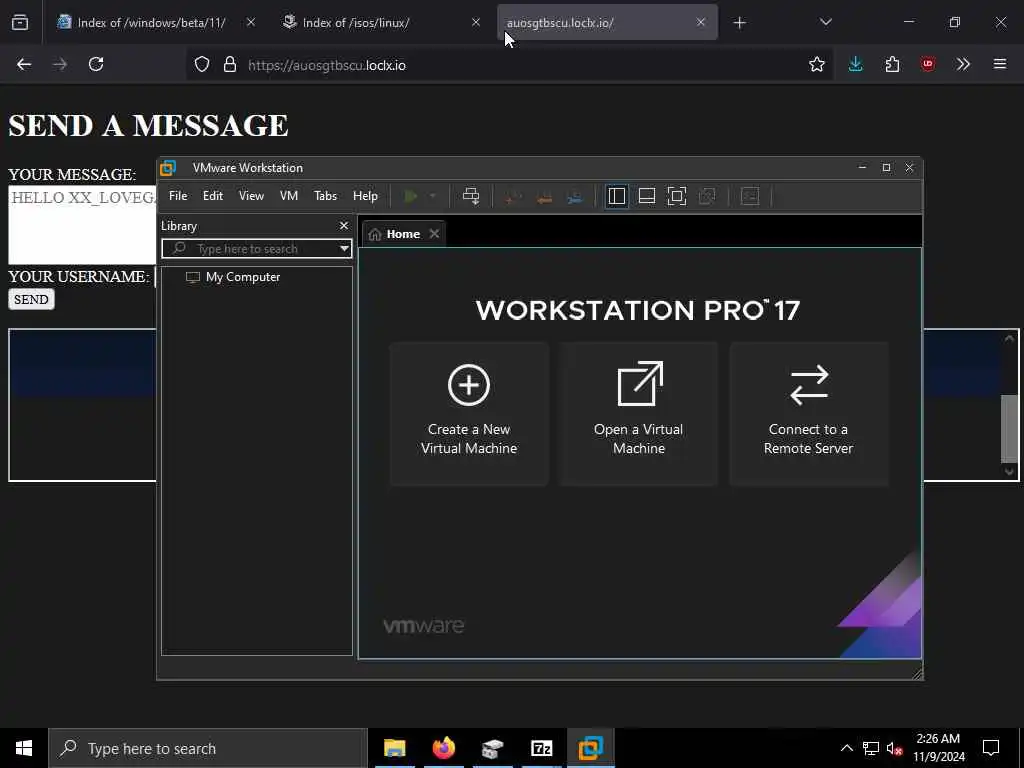Click Send Ctrl+Alt+Del toolbar icon

tap(471, 196)
